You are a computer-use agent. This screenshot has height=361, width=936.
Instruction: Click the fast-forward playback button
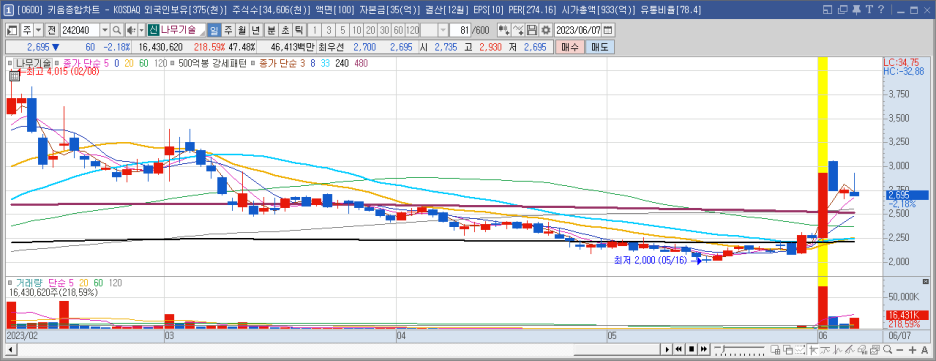(x=704, y=350)
